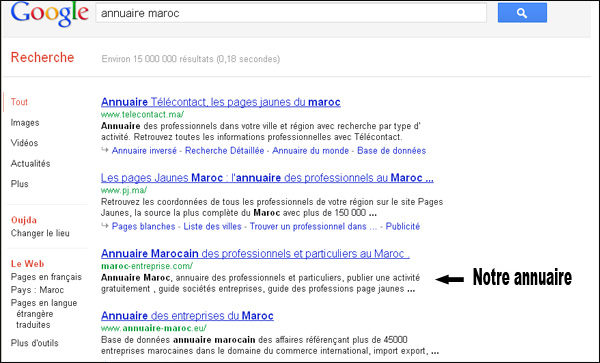Open the Base de données sitelink
Screen dimensions: 600x363
[x=391, y=151]
